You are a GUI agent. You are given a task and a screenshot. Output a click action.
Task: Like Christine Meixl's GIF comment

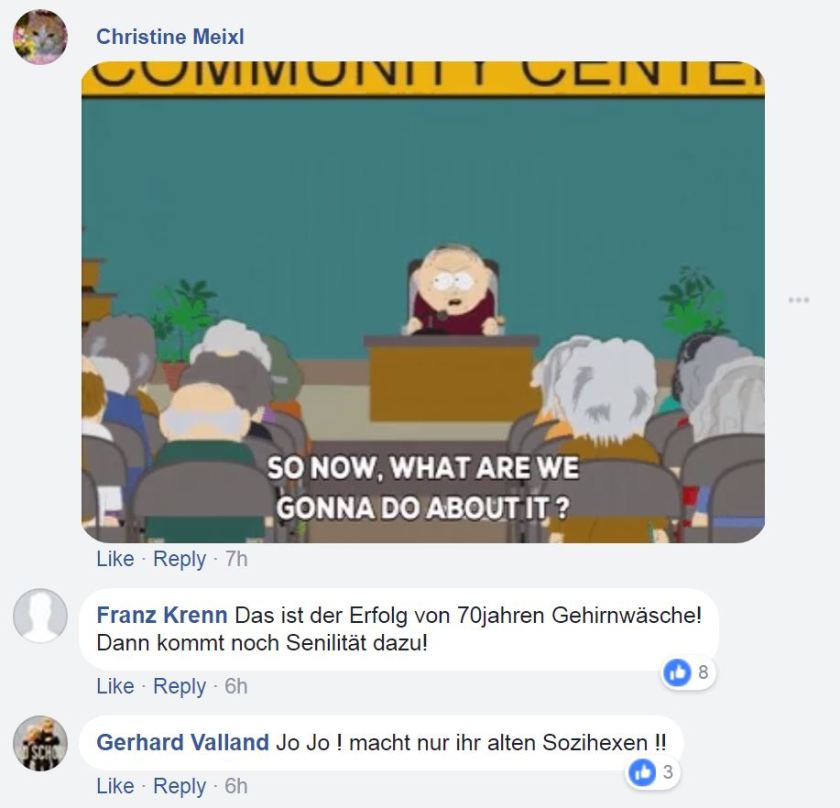pyautogui.click(x=115, y=559)
